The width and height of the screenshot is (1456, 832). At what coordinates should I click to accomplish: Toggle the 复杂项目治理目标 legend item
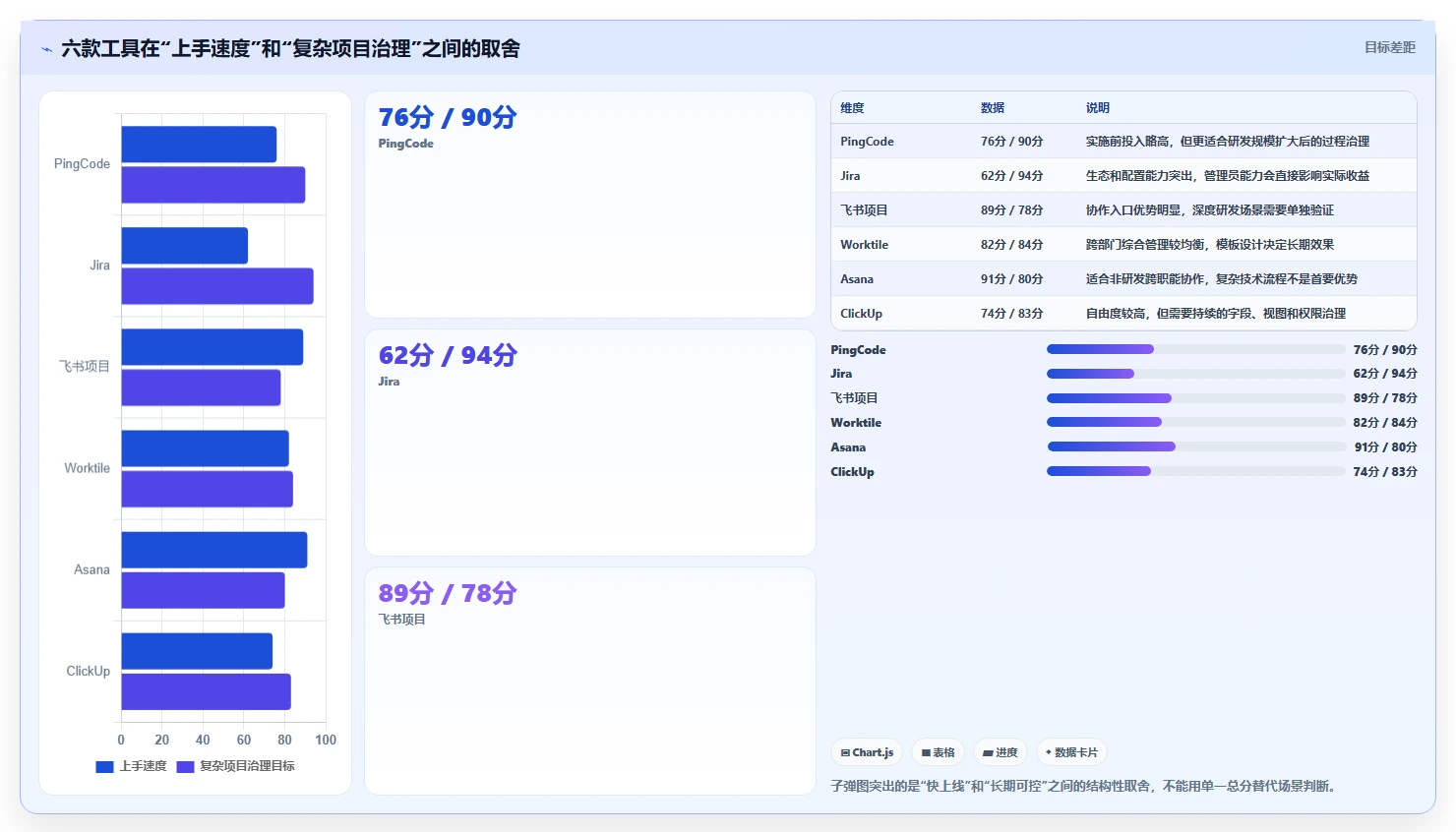(235, 766)
